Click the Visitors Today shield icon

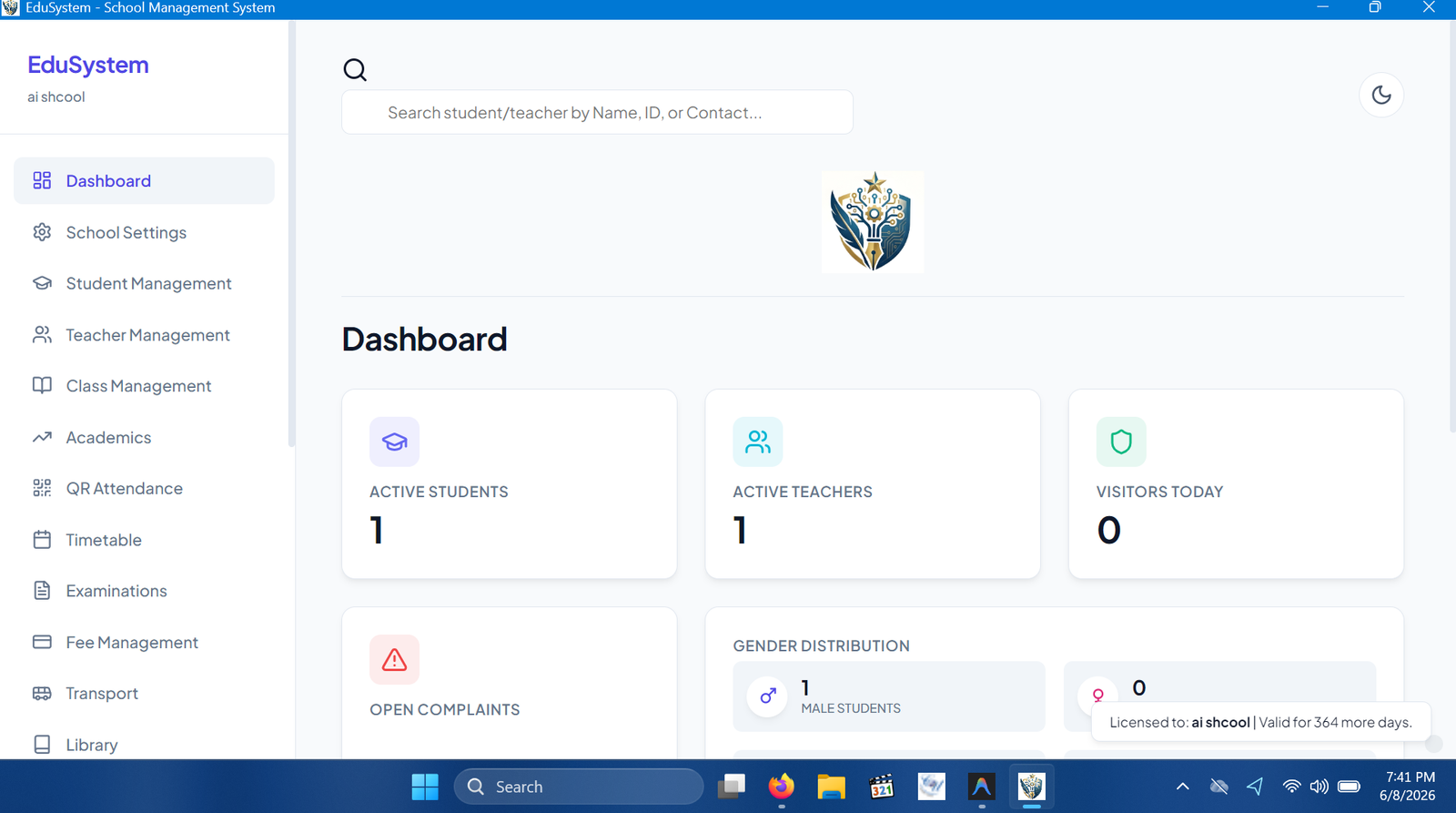click(1121, 442)
